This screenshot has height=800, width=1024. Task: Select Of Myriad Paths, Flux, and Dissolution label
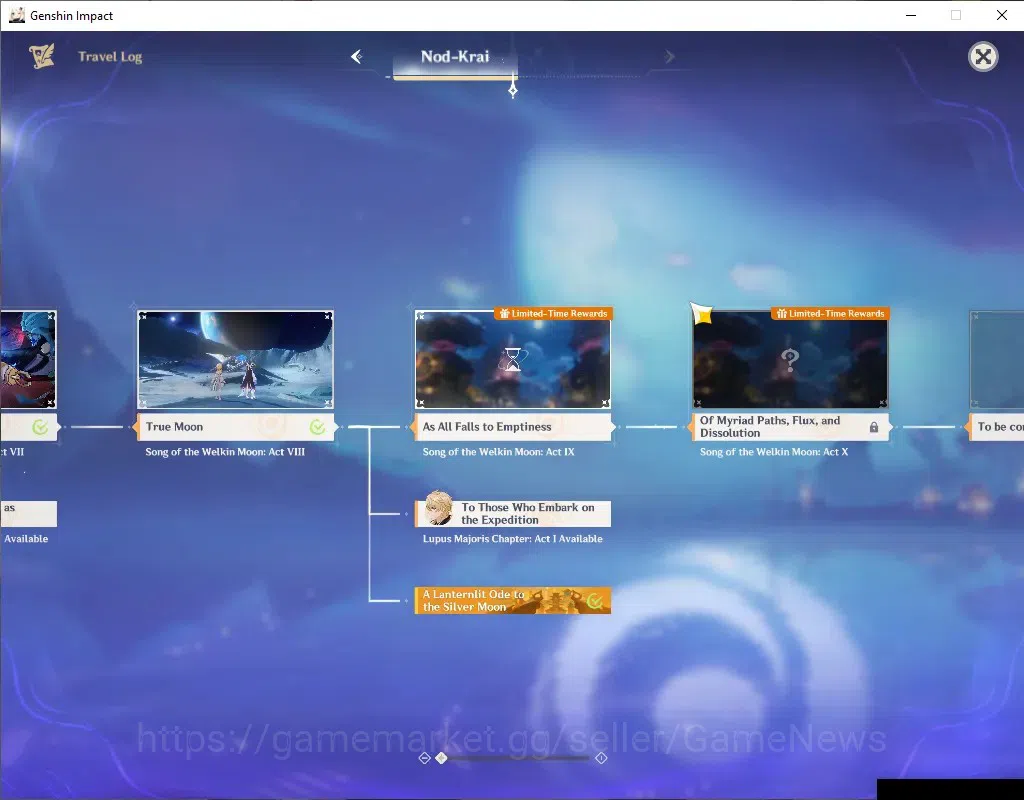coord(790,427)
